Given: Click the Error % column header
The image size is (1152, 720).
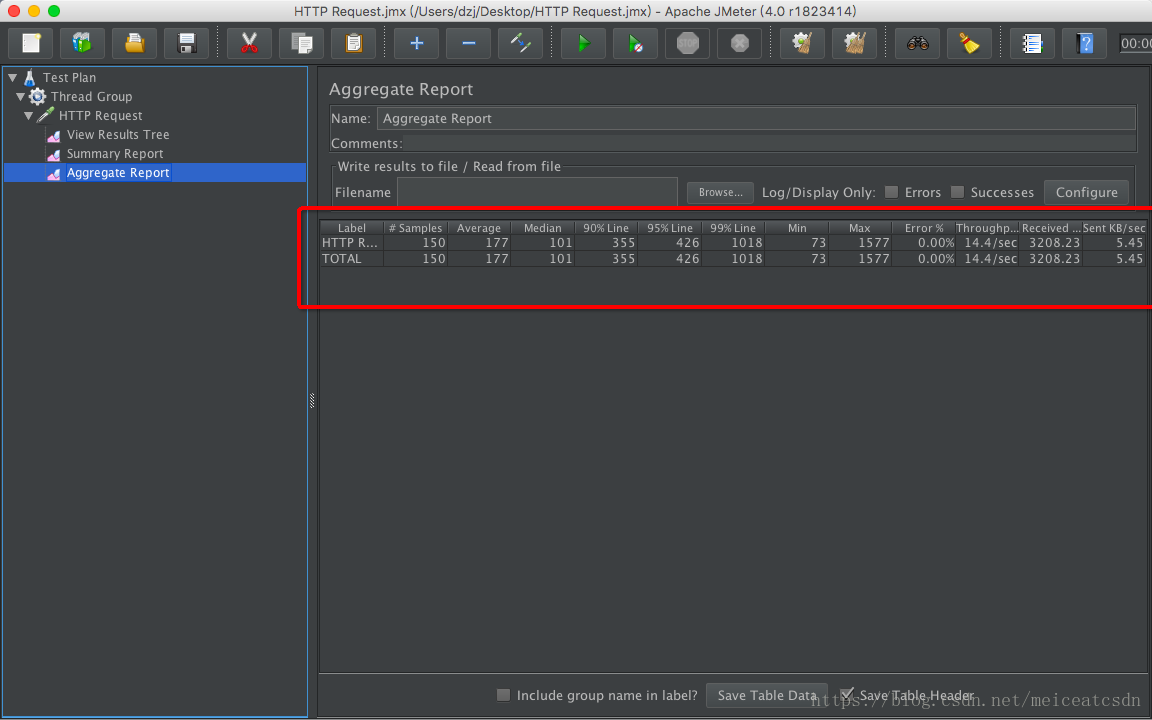Looking at the screenshot, I should coord(924,228).
